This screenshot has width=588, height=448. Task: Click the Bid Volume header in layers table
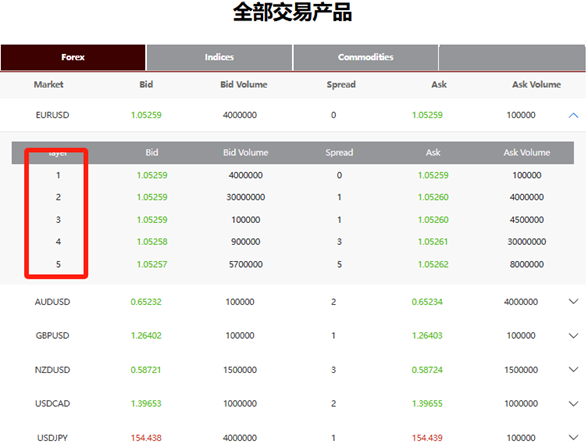pos(246,153)
